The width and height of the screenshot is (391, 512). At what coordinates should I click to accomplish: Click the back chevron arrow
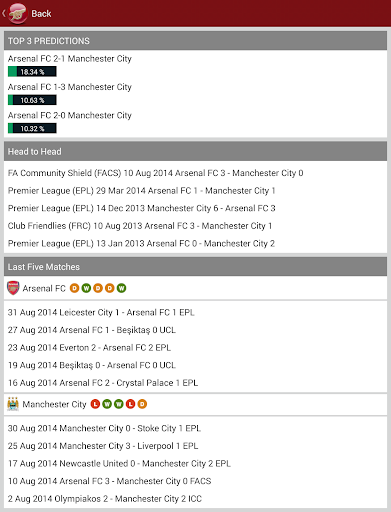pos(4,13)
